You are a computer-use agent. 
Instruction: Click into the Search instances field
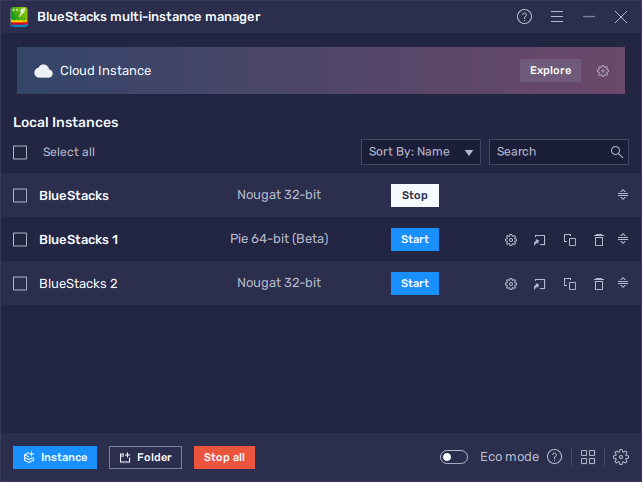click(x=550, y=152)
